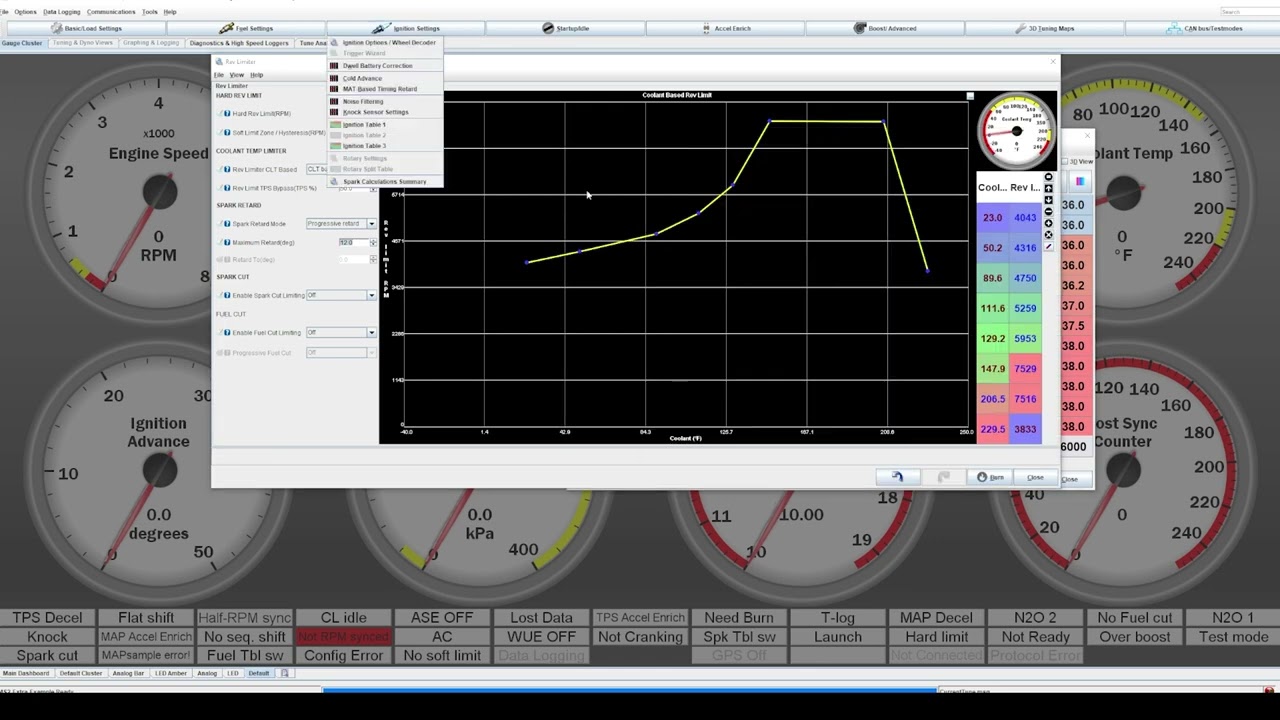The width and height of the screenshot is (1280, 720).
Task: Switch to the Analog Bar bottom tab
Action: pos(128,673)
